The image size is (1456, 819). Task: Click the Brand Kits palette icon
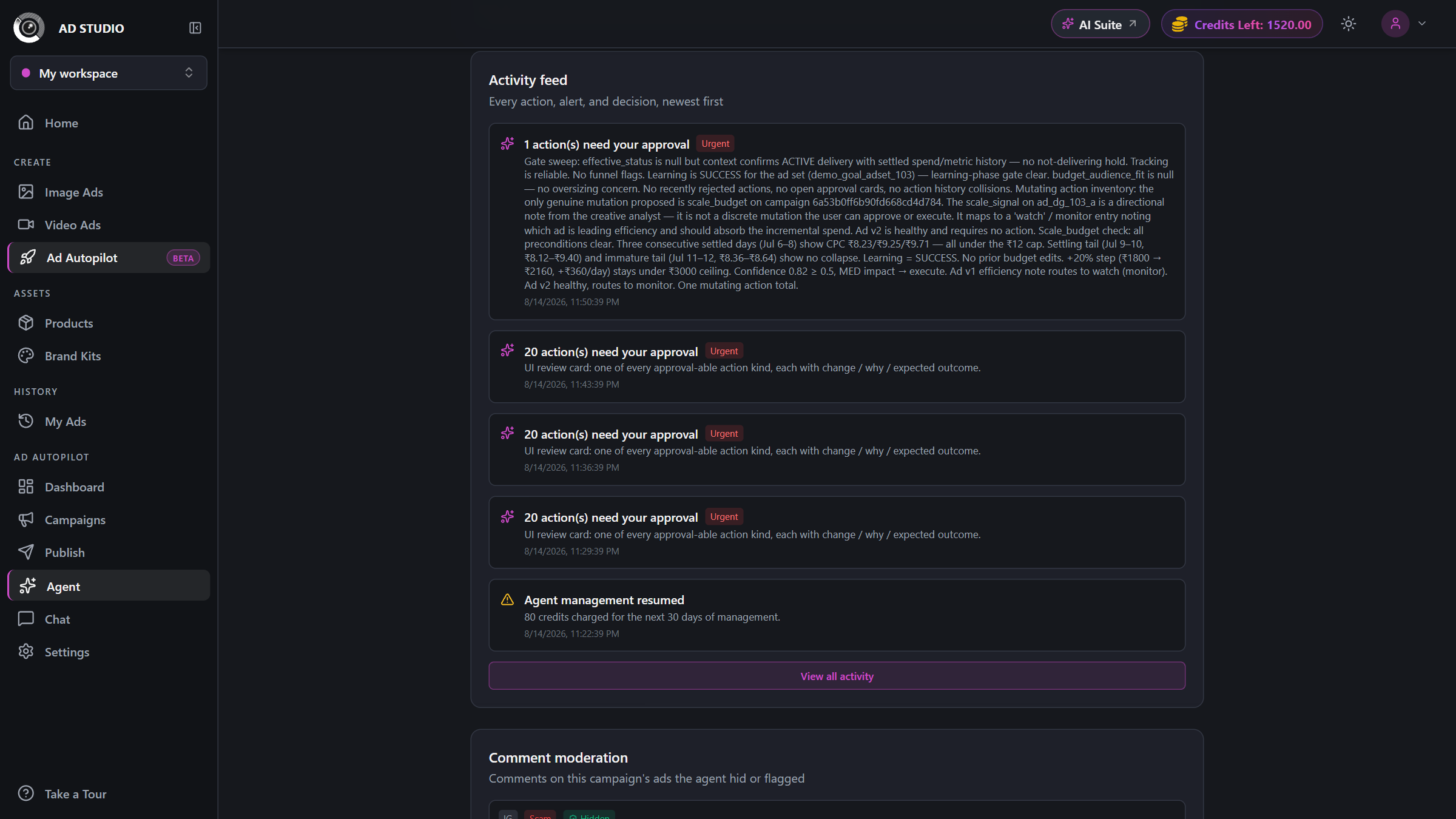coord(25,356)
